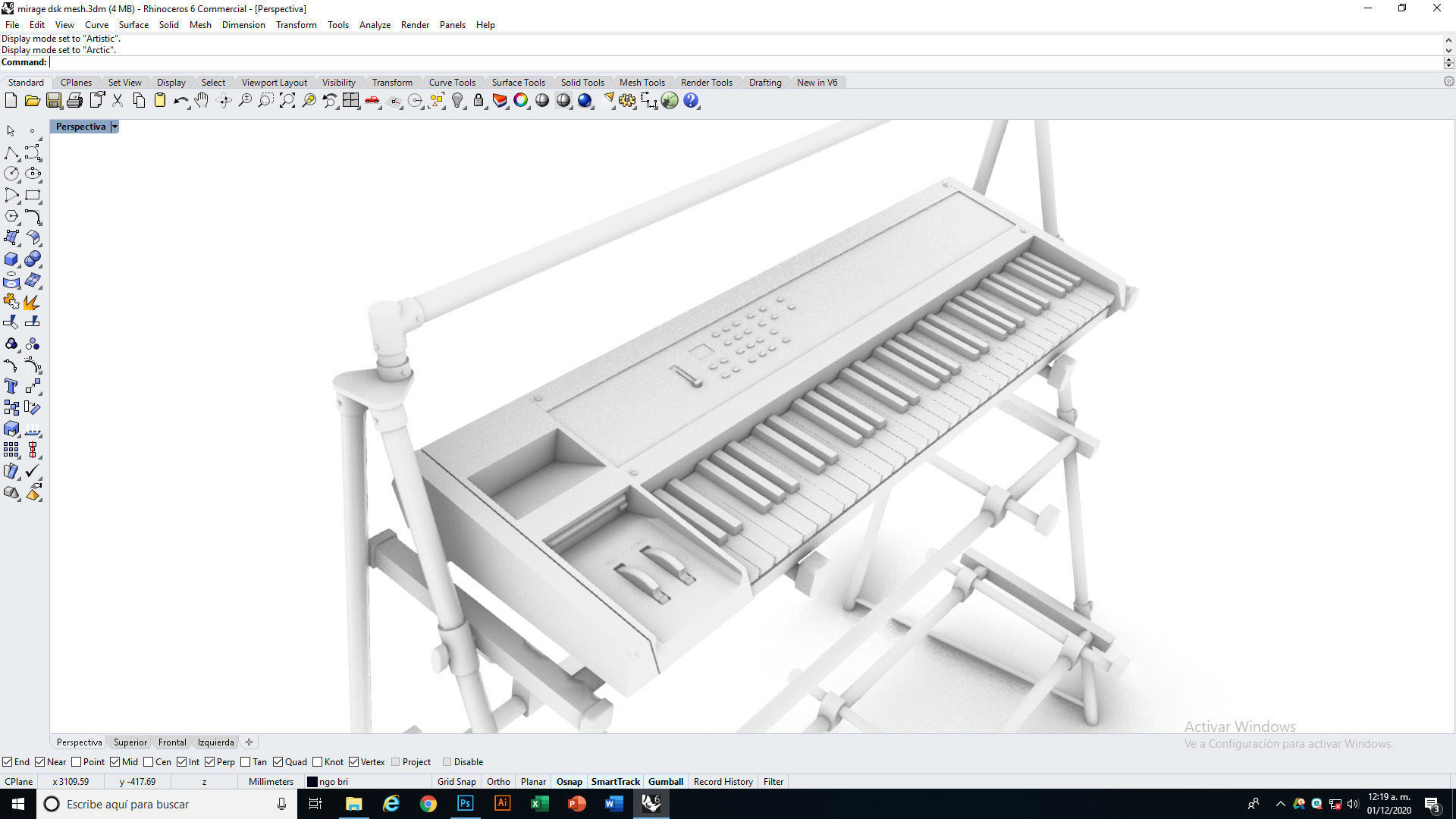Click the Boolean Union spheres icon
The width and height of the screenshot is (1456, 819).
tap(33, 259)
